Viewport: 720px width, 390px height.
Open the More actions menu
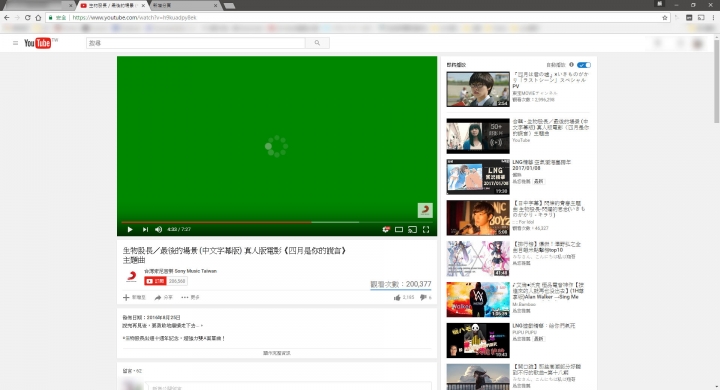pyautogui.click(x=190, y=298)
